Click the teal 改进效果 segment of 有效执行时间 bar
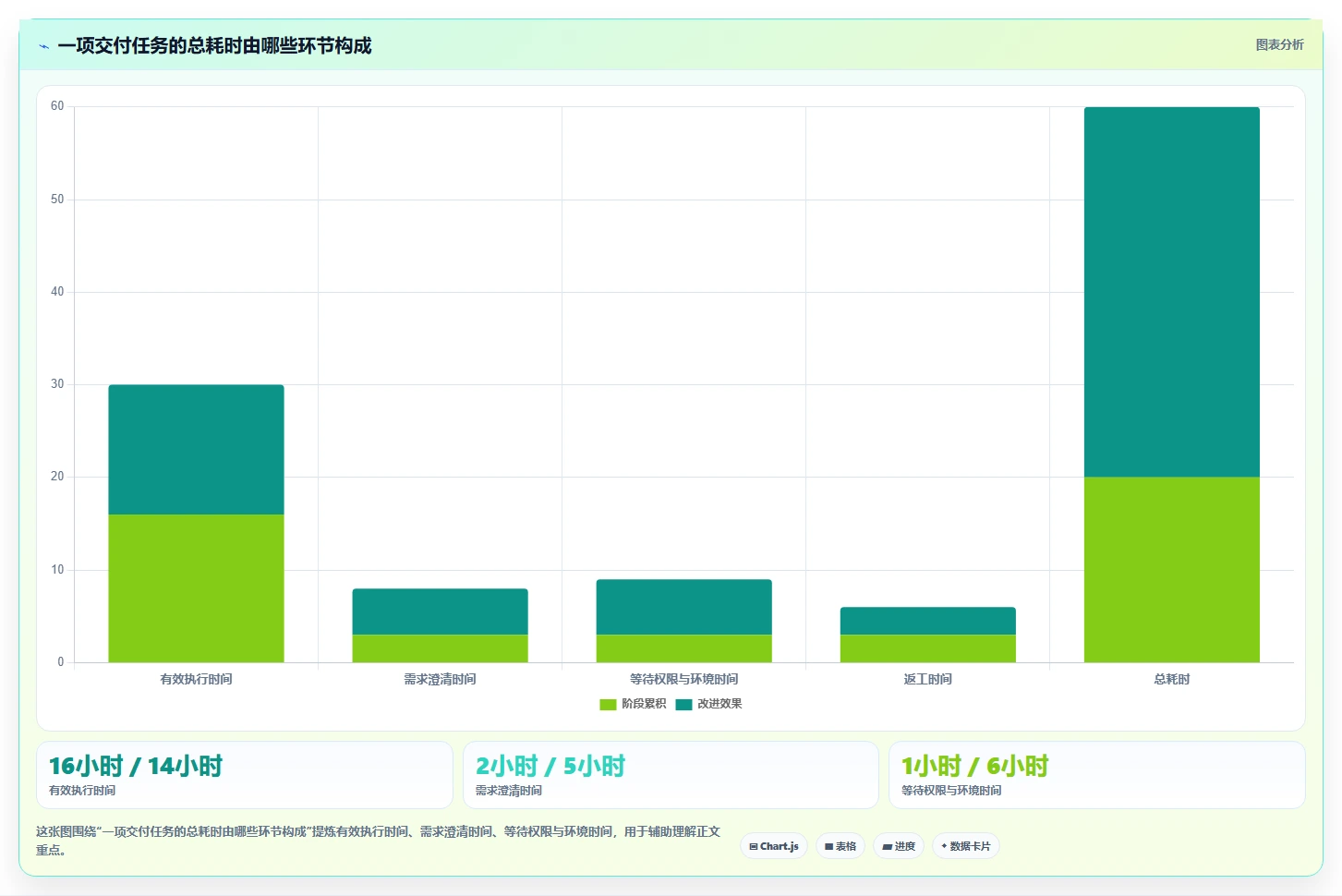Screen dimensions: 1342x896 196,450
